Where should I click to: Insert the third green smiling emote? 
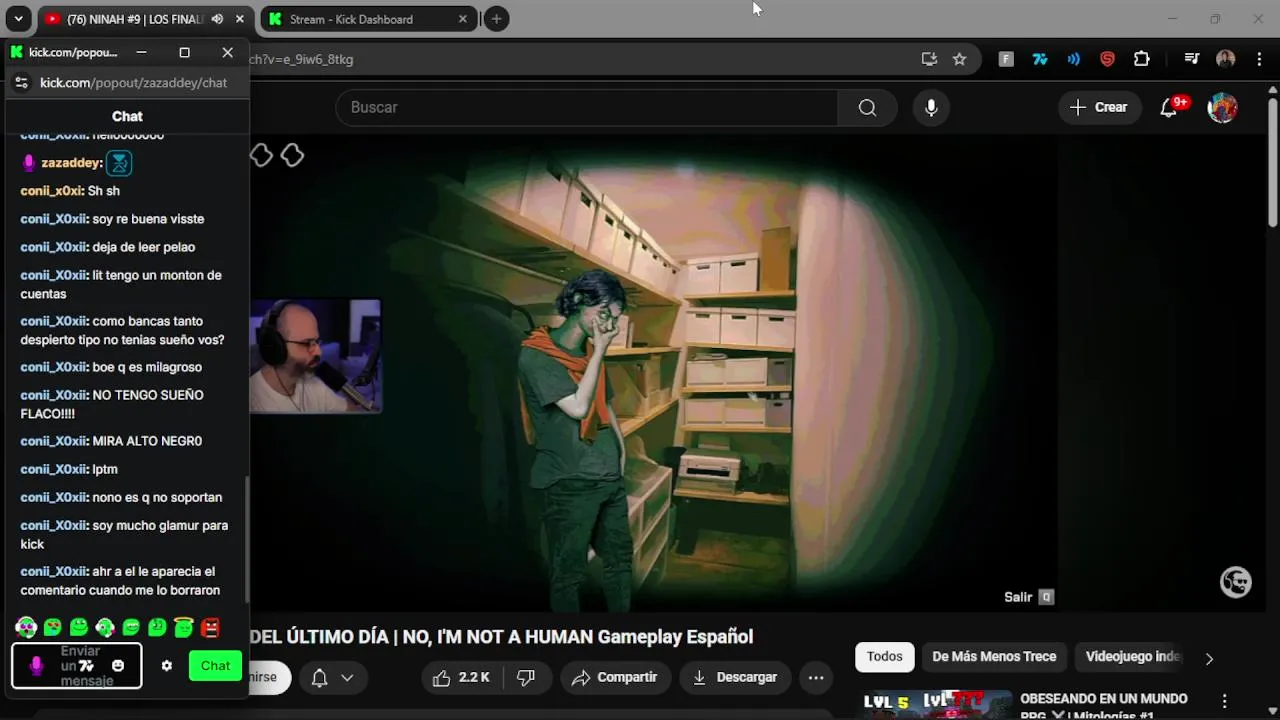click(79, 628)
